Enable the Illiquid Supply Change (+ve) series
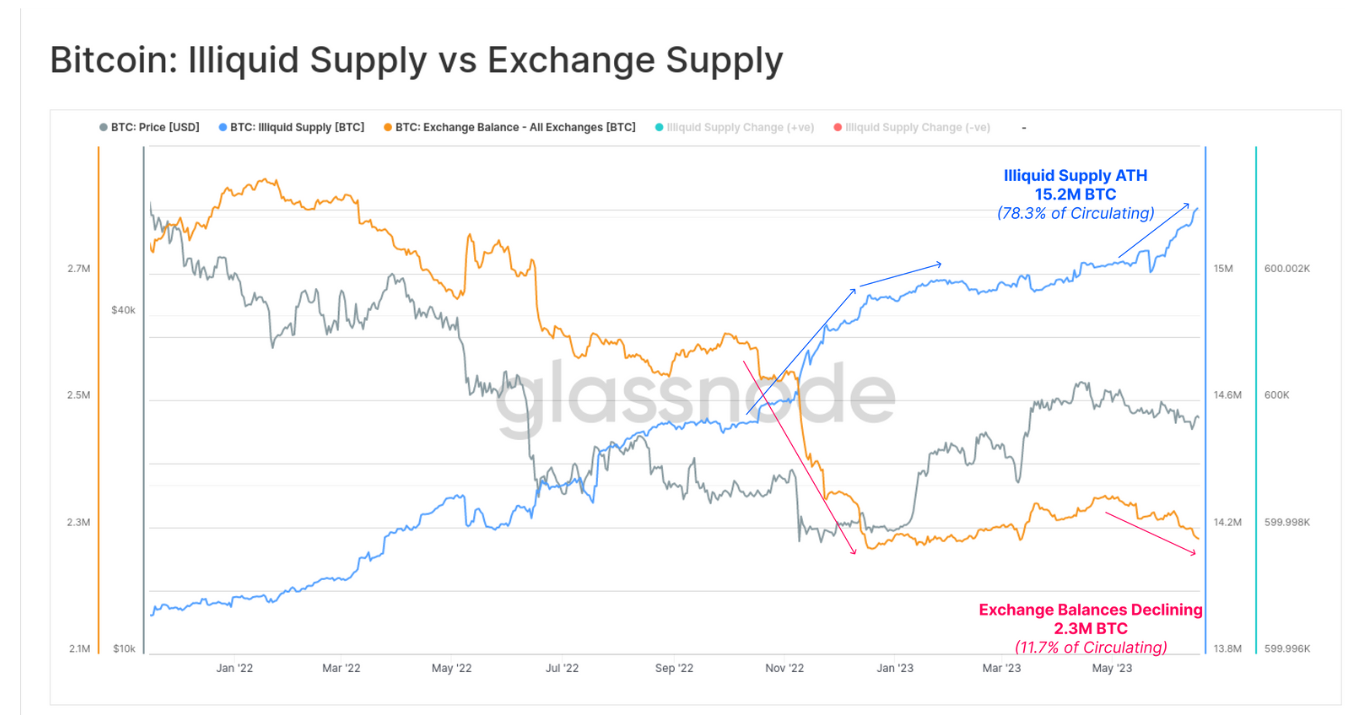Image resolution: width=1345 pixels, height=715 pixels. (x=740, y=128)
